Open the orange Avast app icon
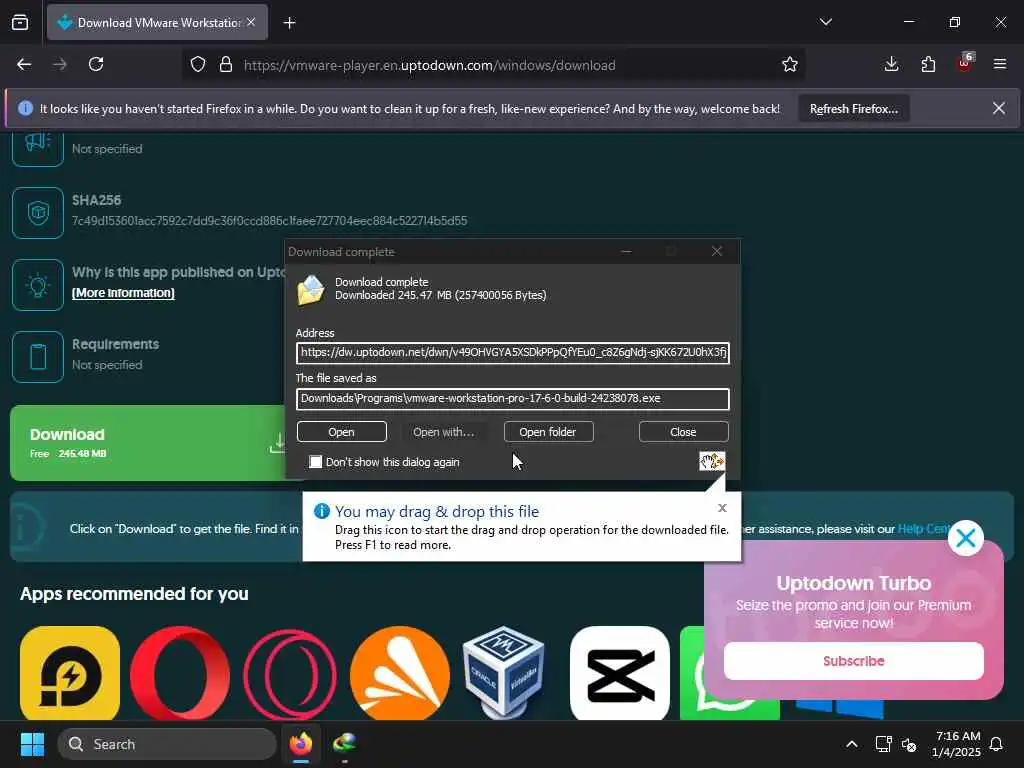This screenshot has height=768, width=1024. tap(400, 673)
